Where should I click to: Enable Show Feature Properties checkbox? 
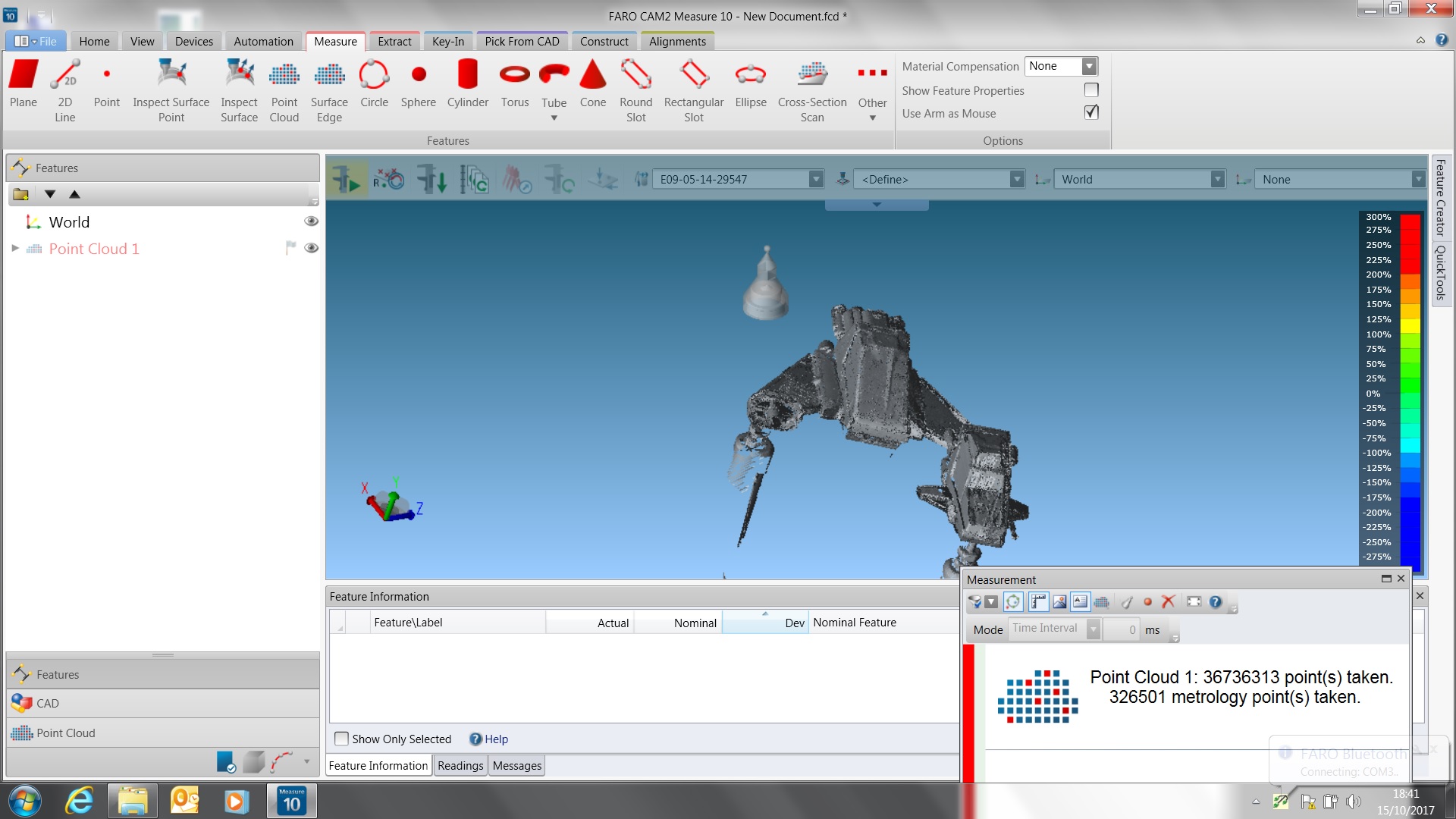coord(1091,90)
